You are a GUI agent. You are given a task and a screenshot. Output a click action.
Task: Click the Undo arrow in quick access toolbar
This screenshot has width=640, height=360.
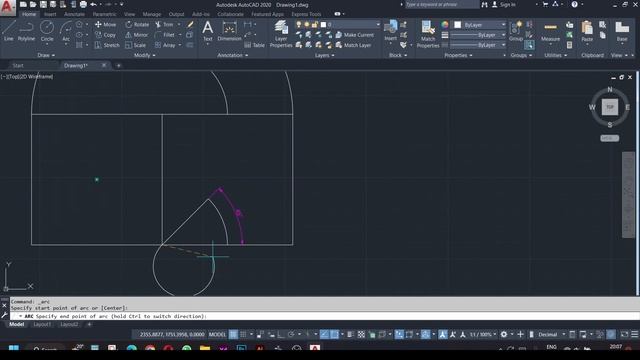coord(93,4)
